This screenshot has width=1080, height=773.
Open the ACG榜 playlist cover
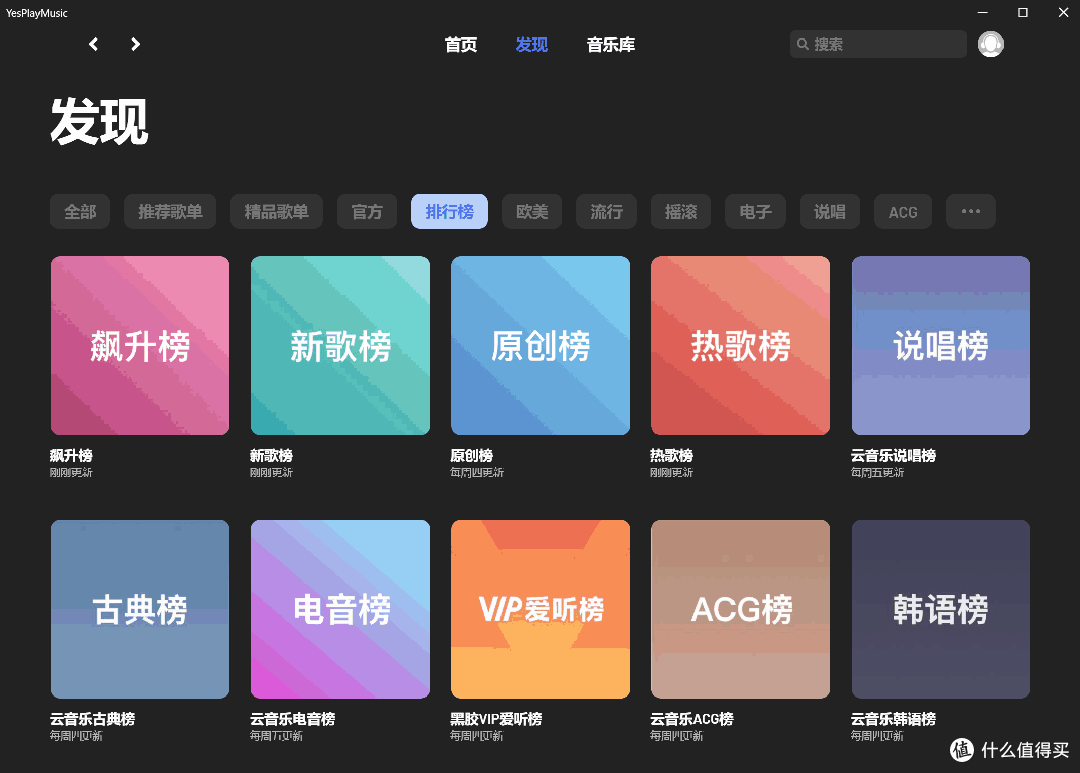click(740, 609)
